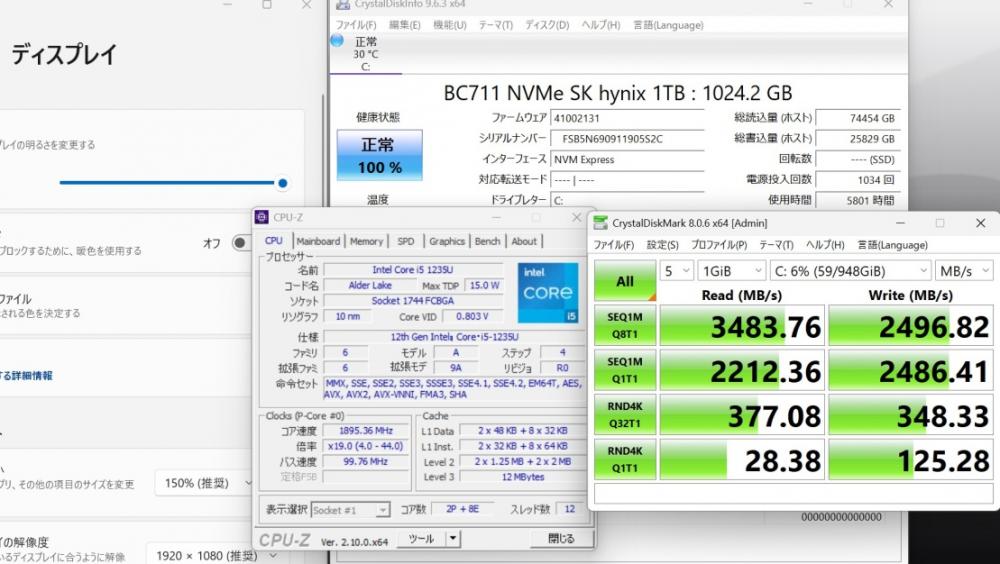Switch to the Memory tab in CPU-Z
The width and height of the screenshot is (1000, 564).
click(x=366, y=241)
